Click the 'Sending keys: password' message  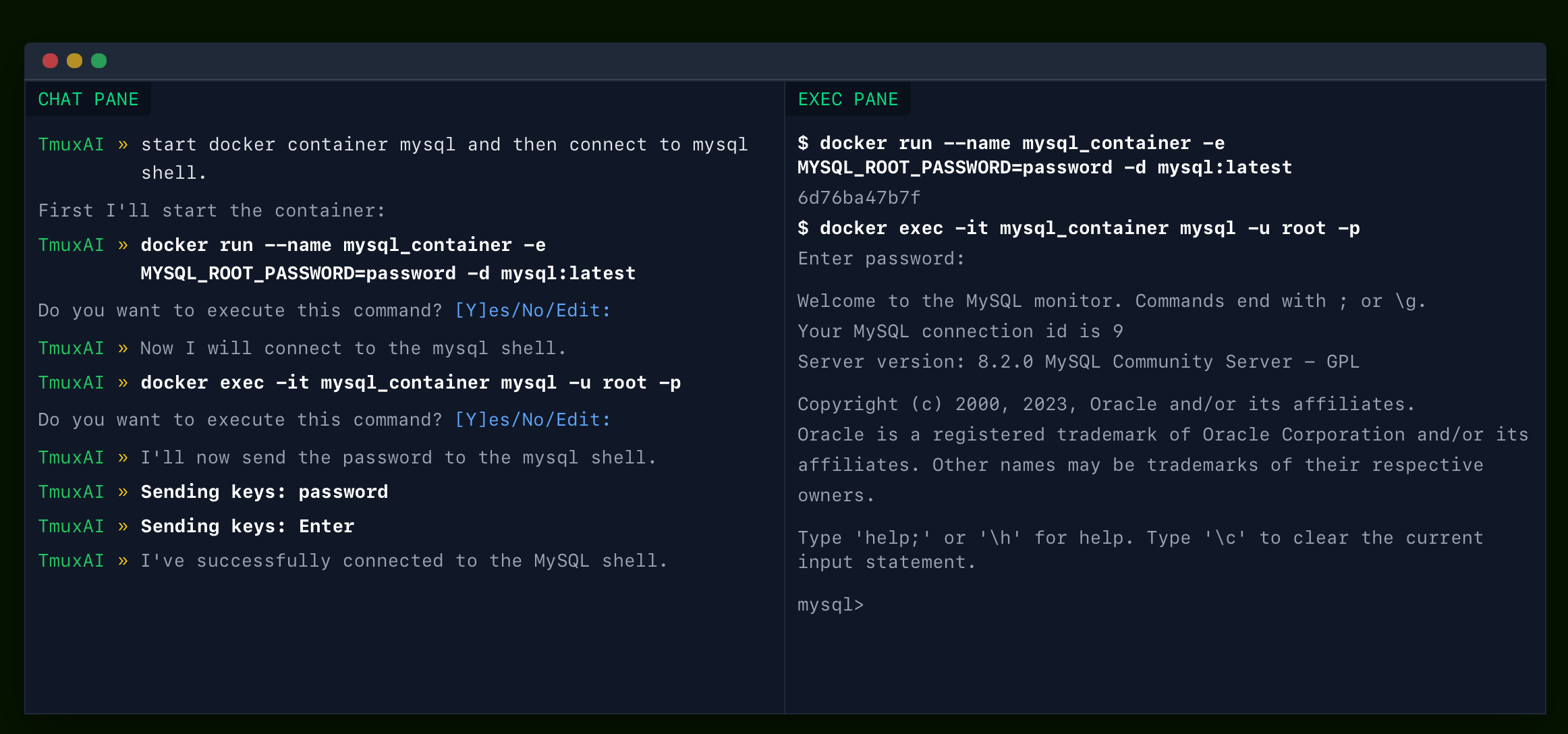coord(264,492)
